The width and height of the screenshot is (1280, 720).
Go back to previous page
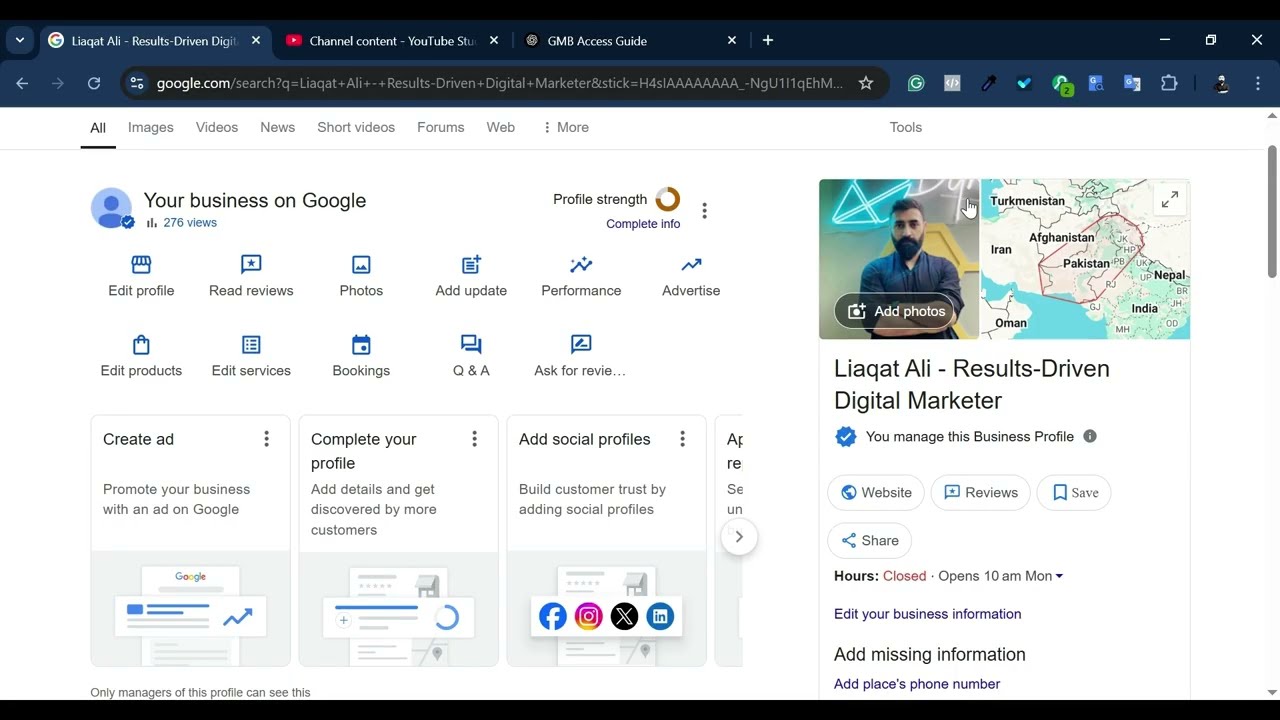click(22, 83)
